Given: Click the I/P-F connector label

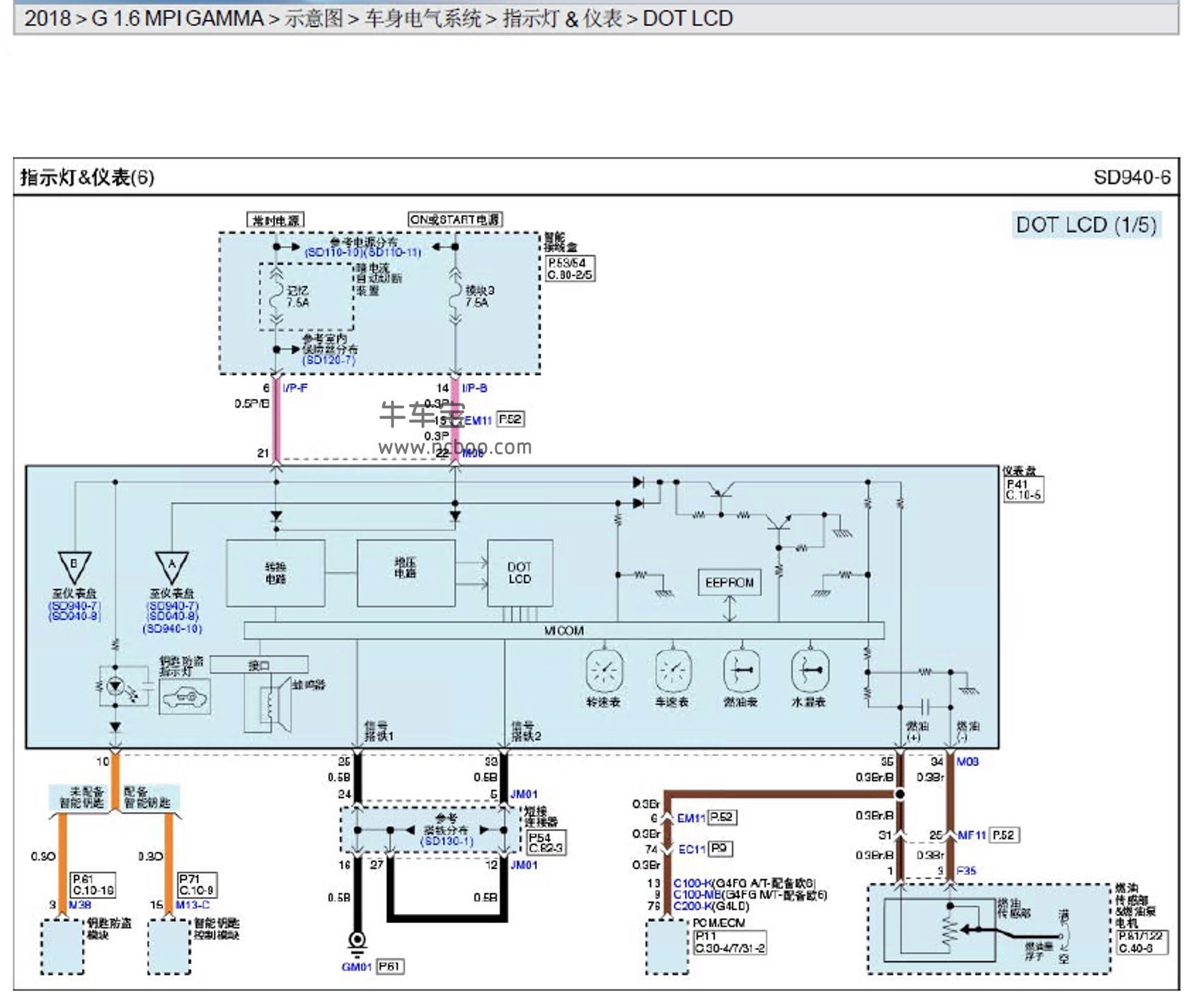Looking at the screenshot, I should 295,388.
